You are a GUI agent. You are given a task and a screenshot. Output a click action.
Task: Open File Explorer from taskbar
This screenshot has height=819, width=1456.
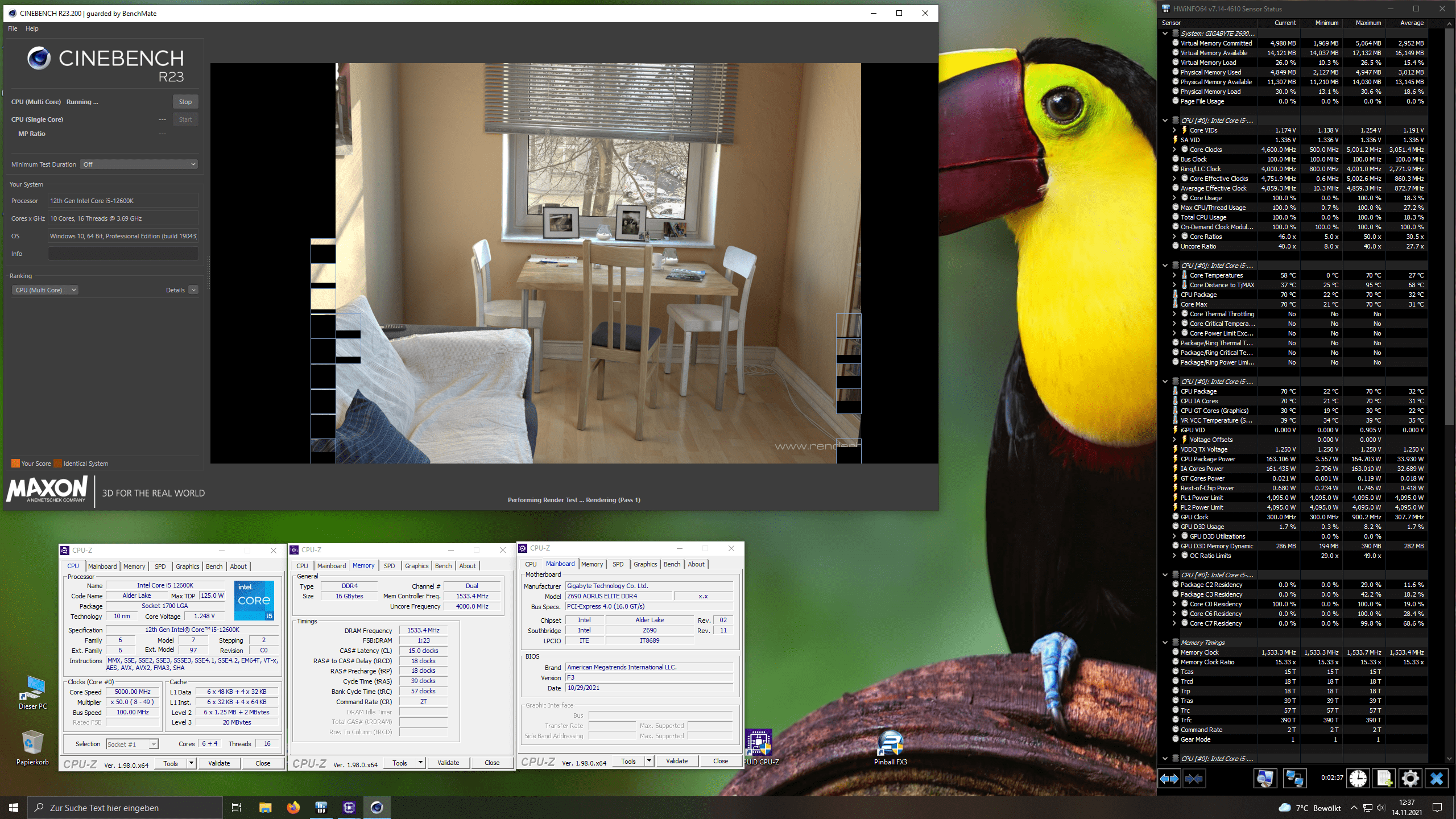[265, 808]
